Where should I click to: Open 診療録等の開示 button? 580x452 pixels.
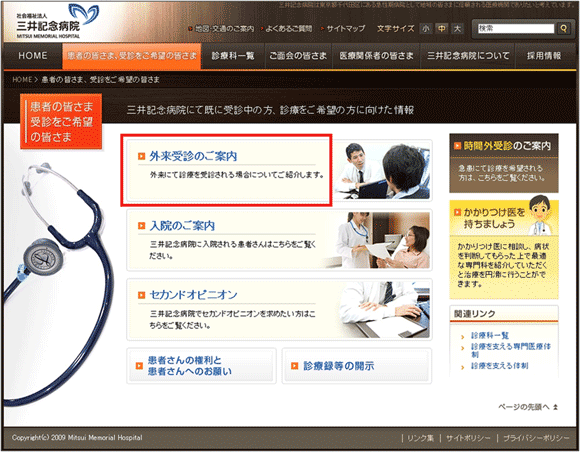point(357,366)
